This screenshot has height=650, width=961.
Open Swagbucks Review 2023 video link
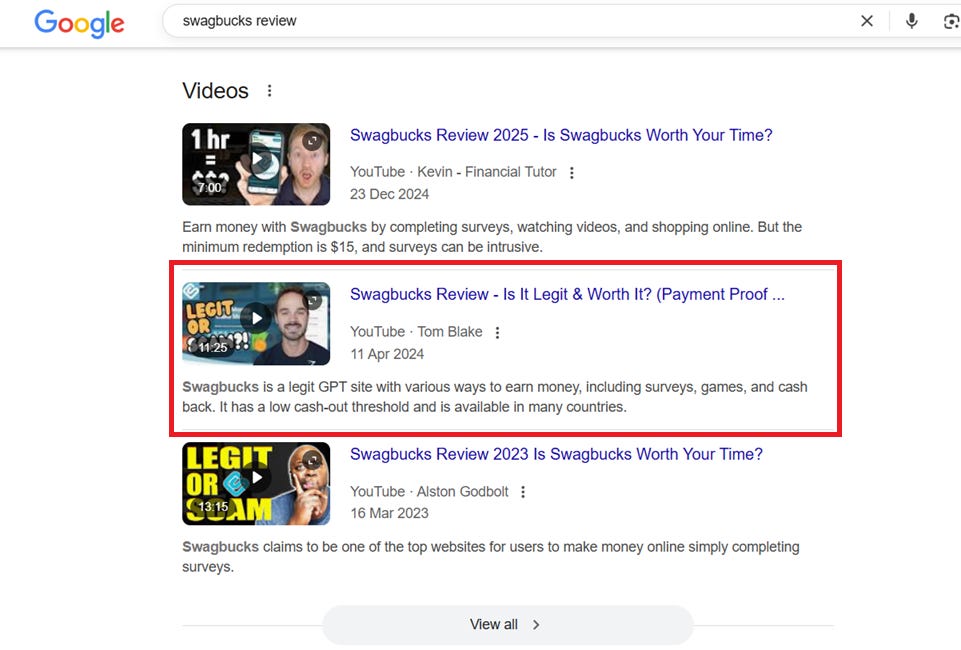556,454
